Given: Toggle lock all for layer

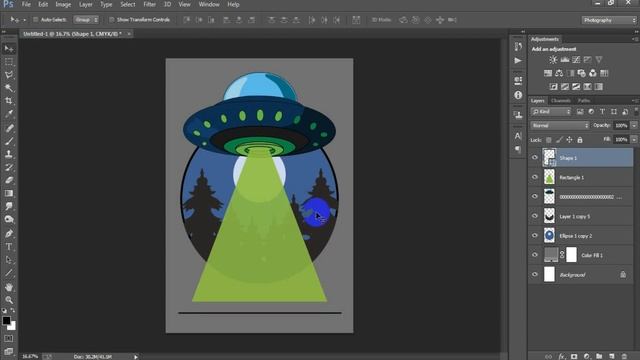Looking at the screenshot, I should (x=580, y=140).
